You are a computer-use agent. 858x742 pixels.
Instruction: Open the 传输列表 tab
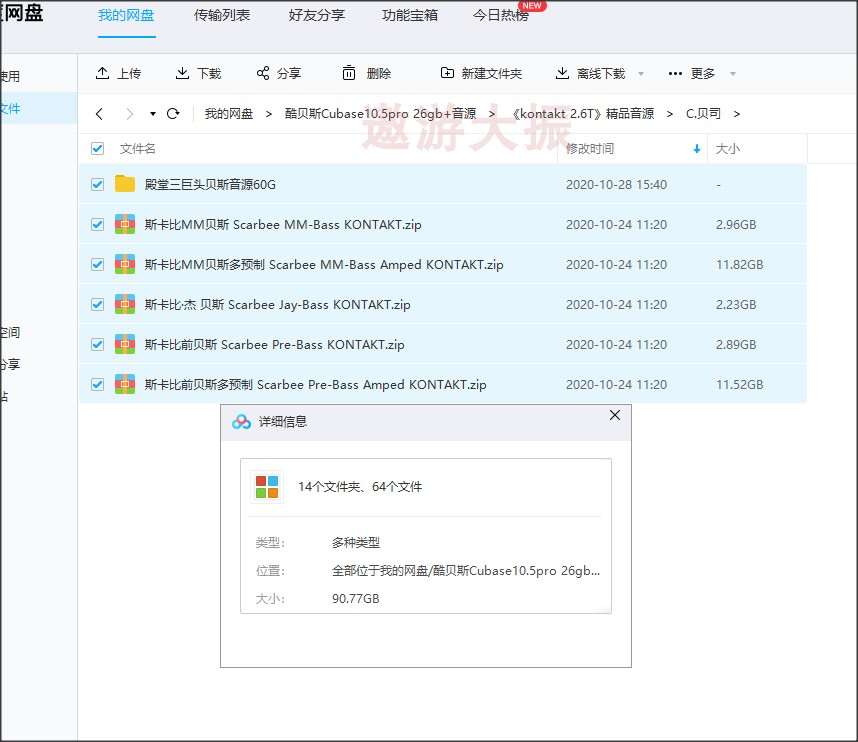[x=222, y=15]
